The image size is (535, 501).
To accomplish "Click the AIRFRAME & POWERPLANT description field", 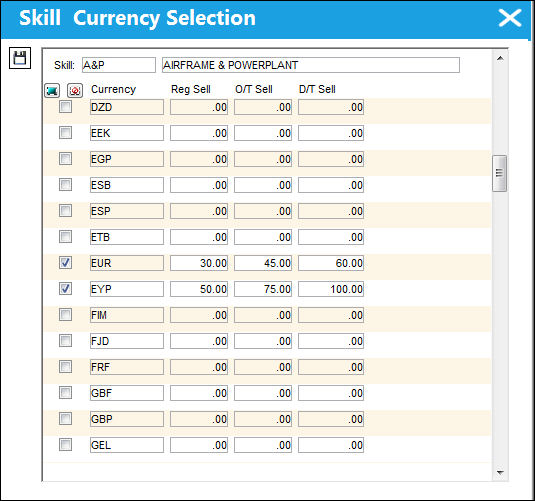I will 311,65.
